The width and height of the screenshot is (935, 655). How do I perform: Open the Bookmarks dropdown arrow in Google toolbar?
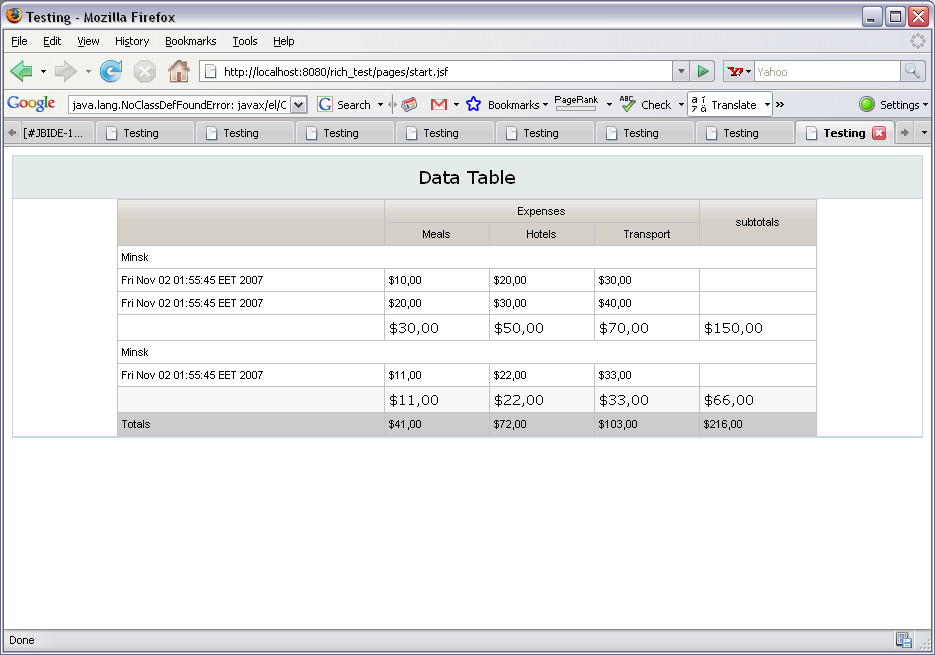pyautogui.click(x=545, y=105)
